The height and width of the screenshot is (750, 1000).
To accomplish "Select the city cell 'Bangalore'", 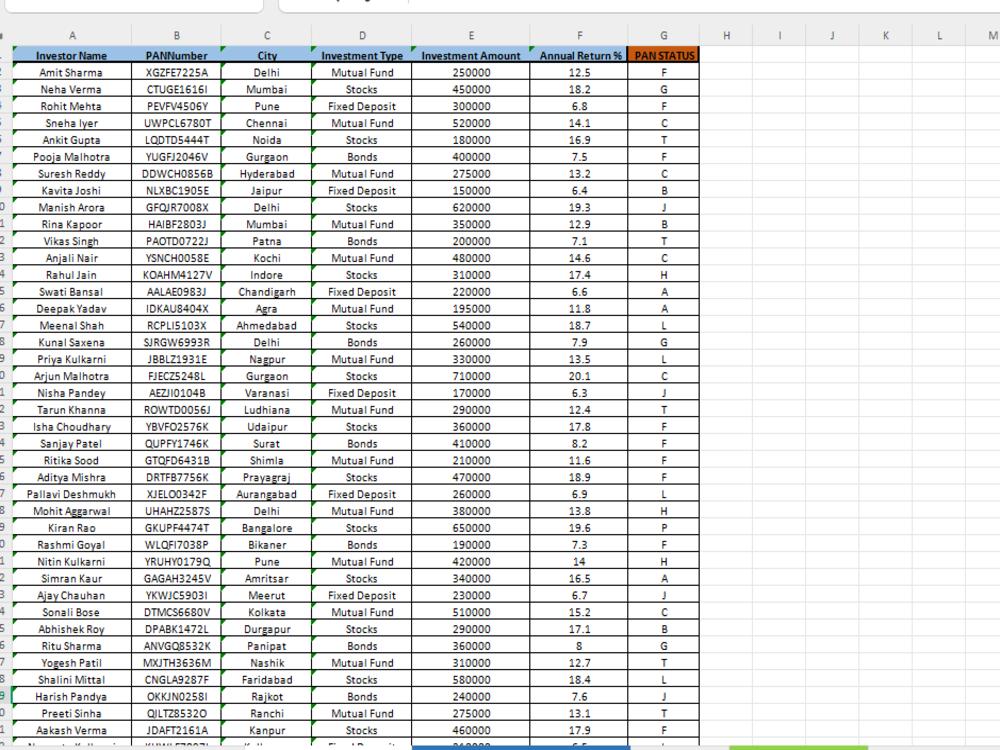I will click(x=267, y=528).
